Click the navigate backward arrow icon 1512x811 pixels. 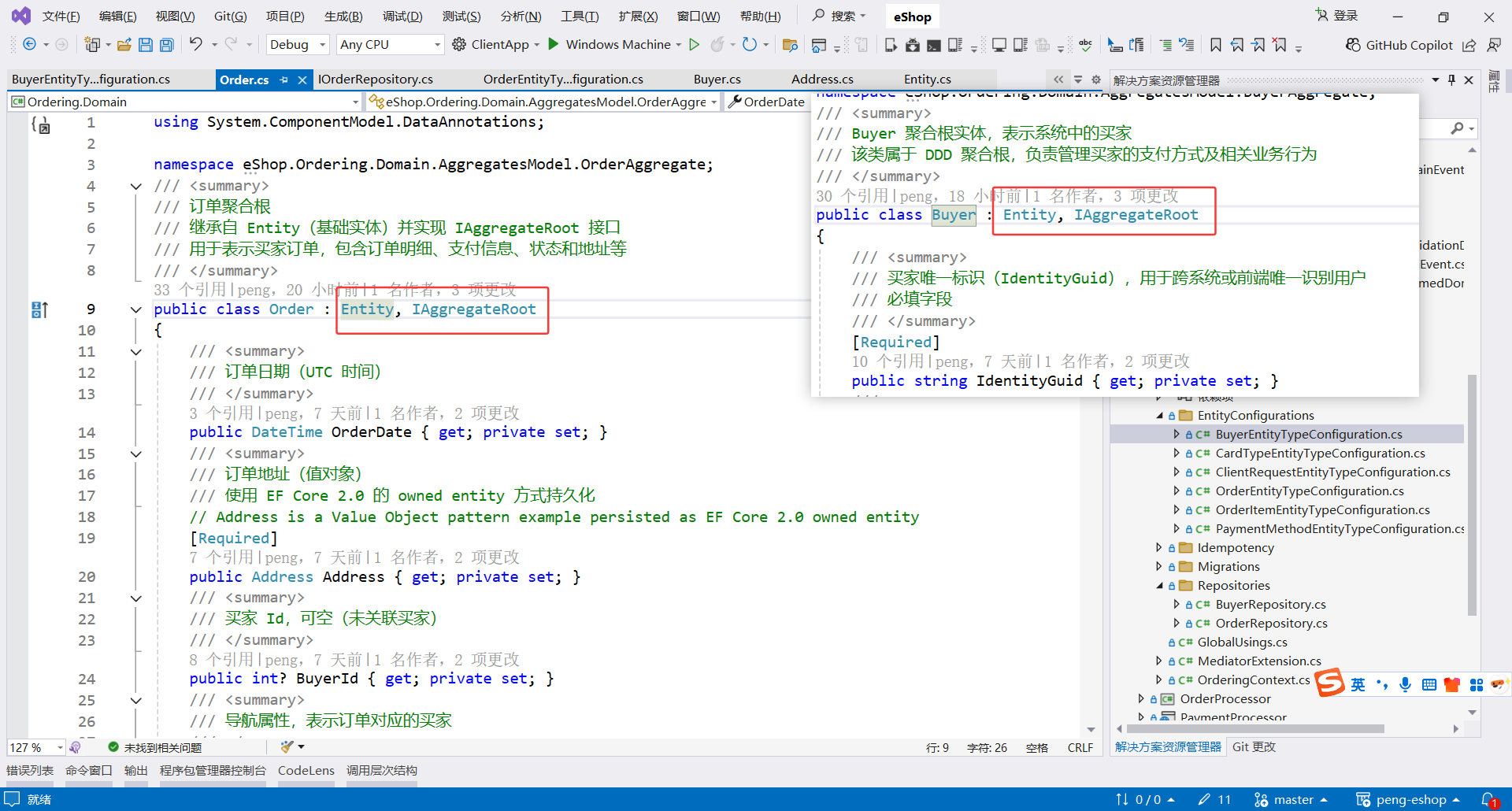pos(29,45)
